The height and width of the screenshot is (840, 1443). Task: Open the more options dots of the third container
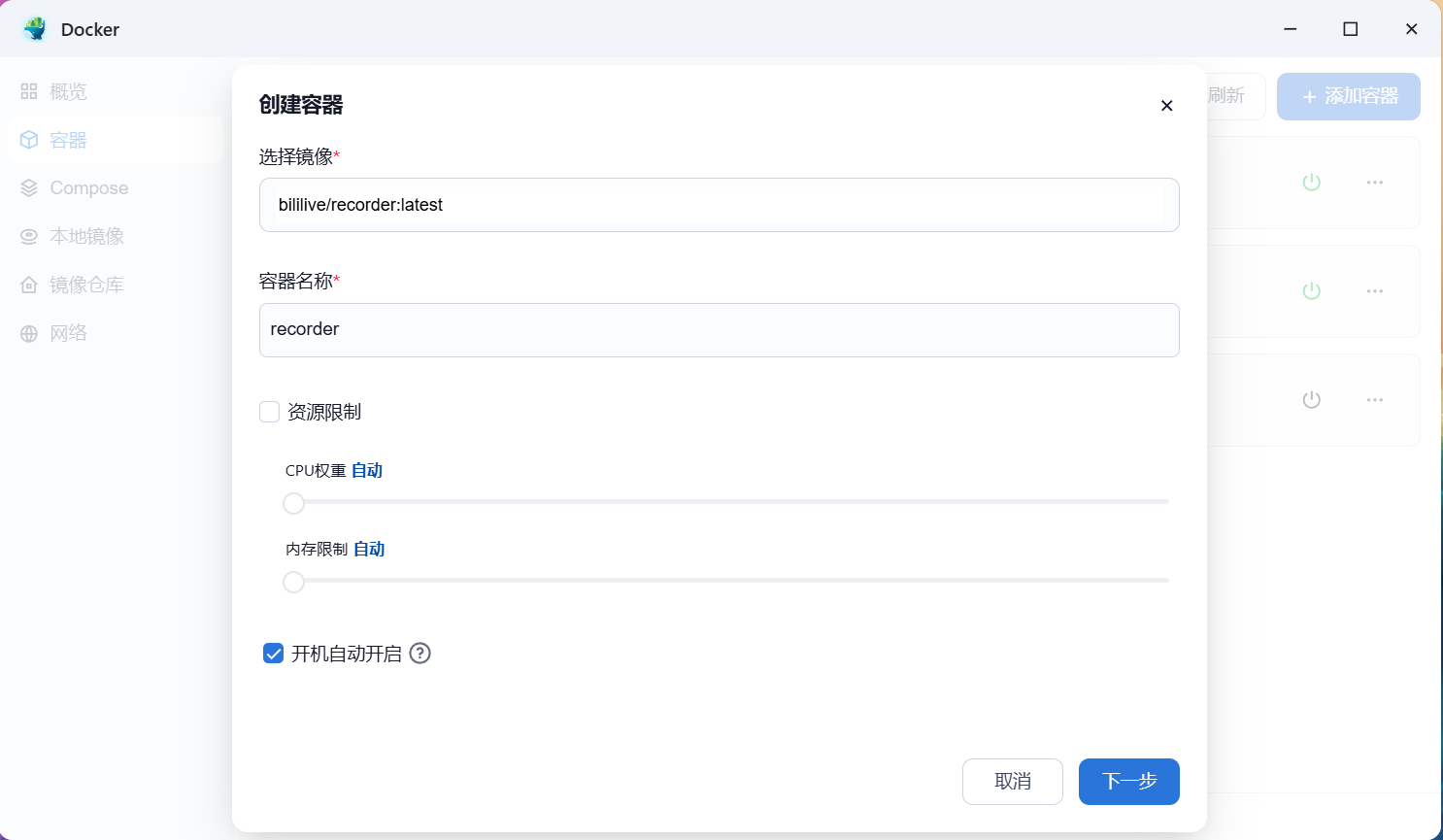[x=1375, y=400]
